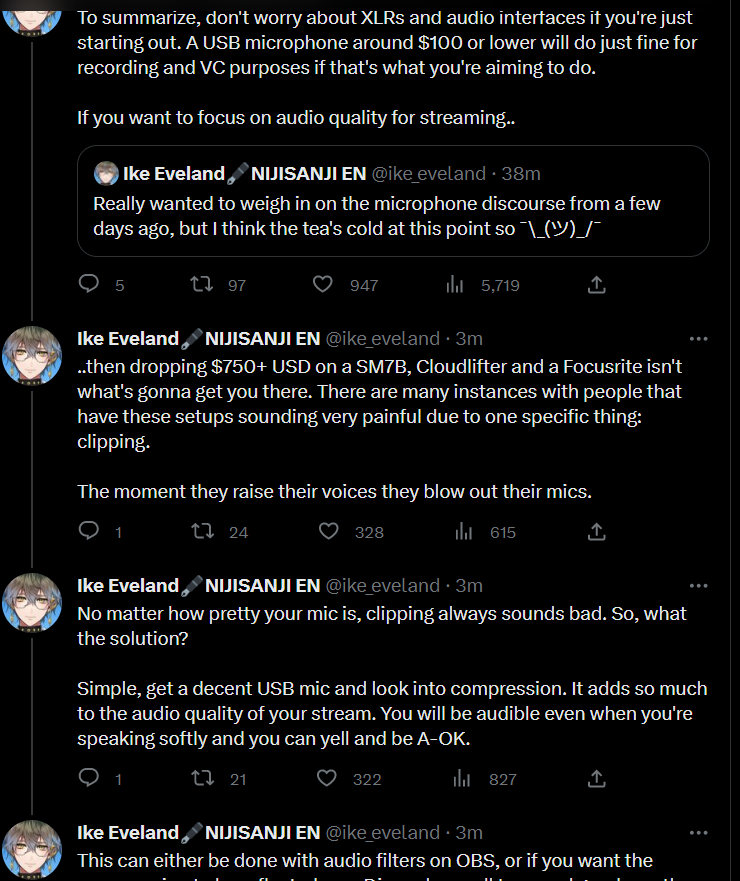This screenshot has height=881, width=740.
Task: Open @ike_eveland handle on the SM7B tweet
Action: [x=382, y=338]
